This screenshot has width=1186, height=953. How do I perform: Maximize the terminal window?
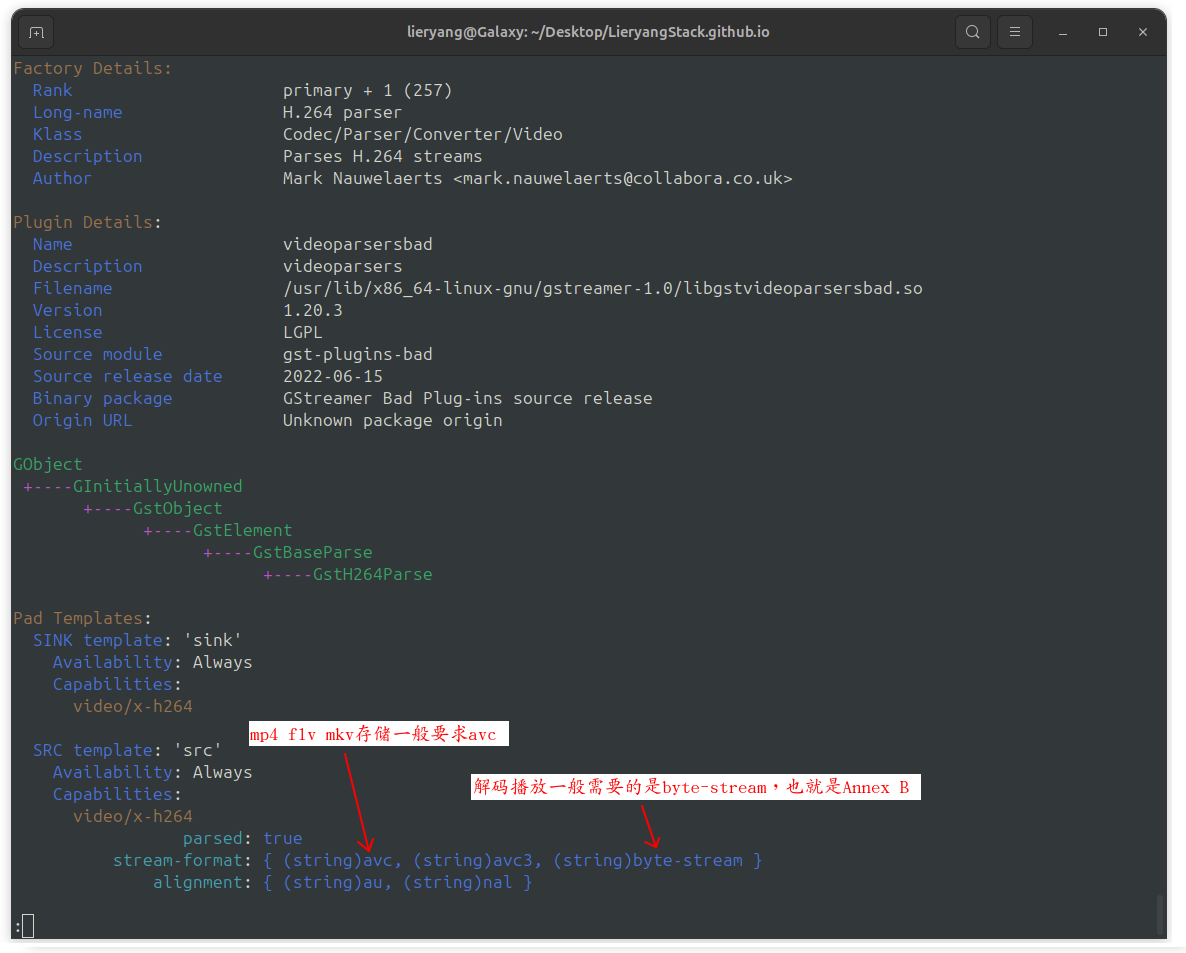1103,33
